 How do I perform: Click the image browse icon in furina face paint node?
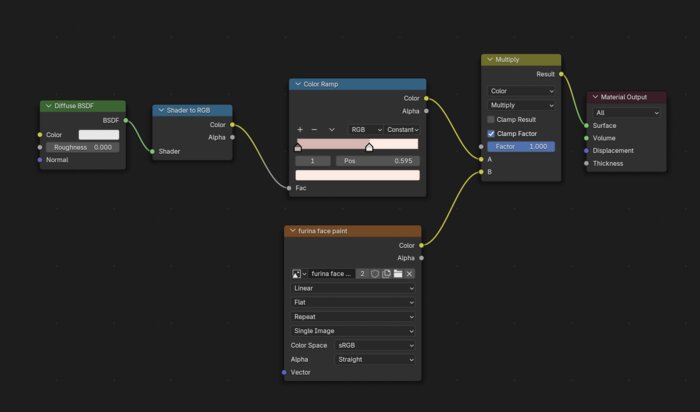(x=298, y=274)
